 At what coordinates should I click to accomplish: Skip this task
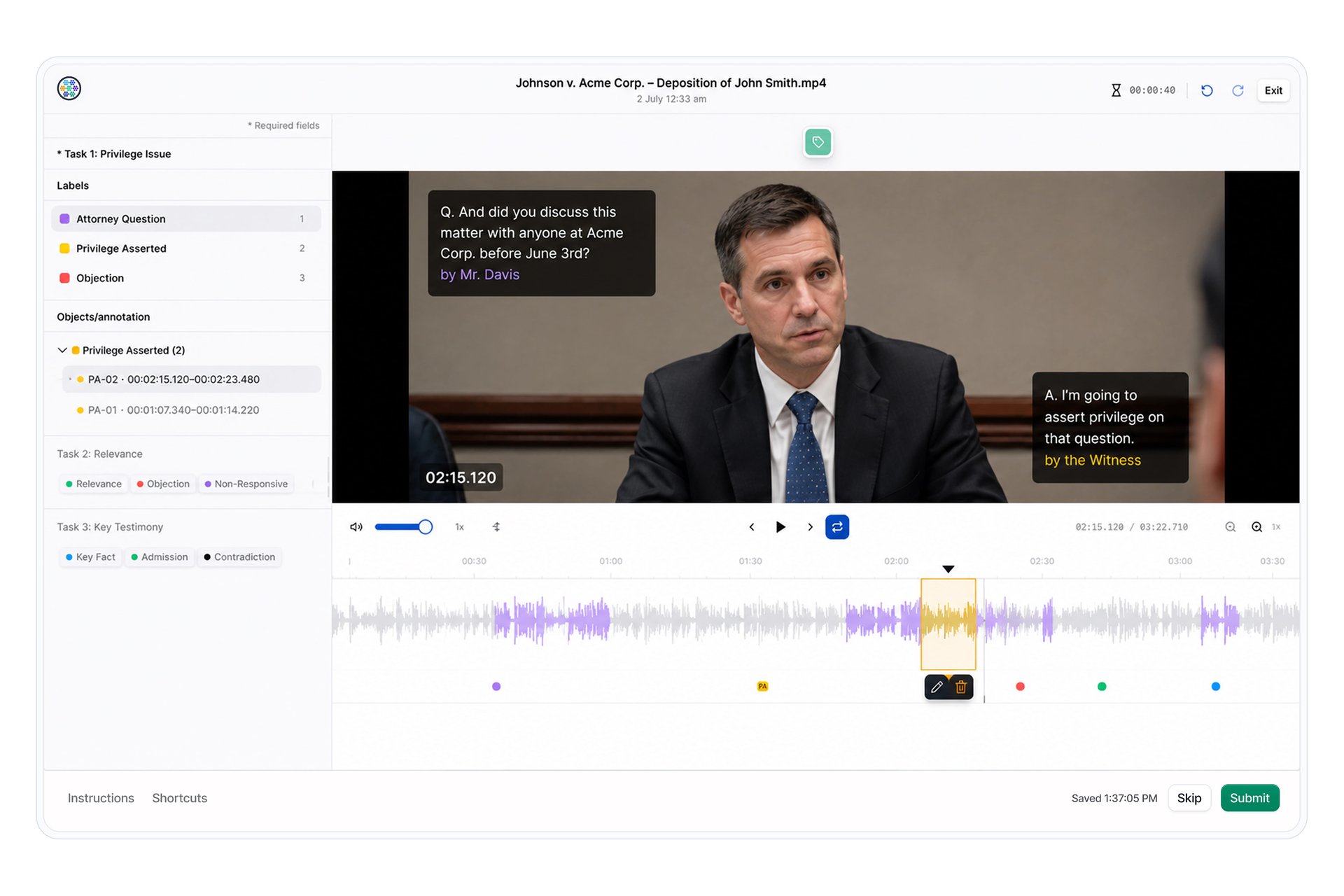point(1189,798)
